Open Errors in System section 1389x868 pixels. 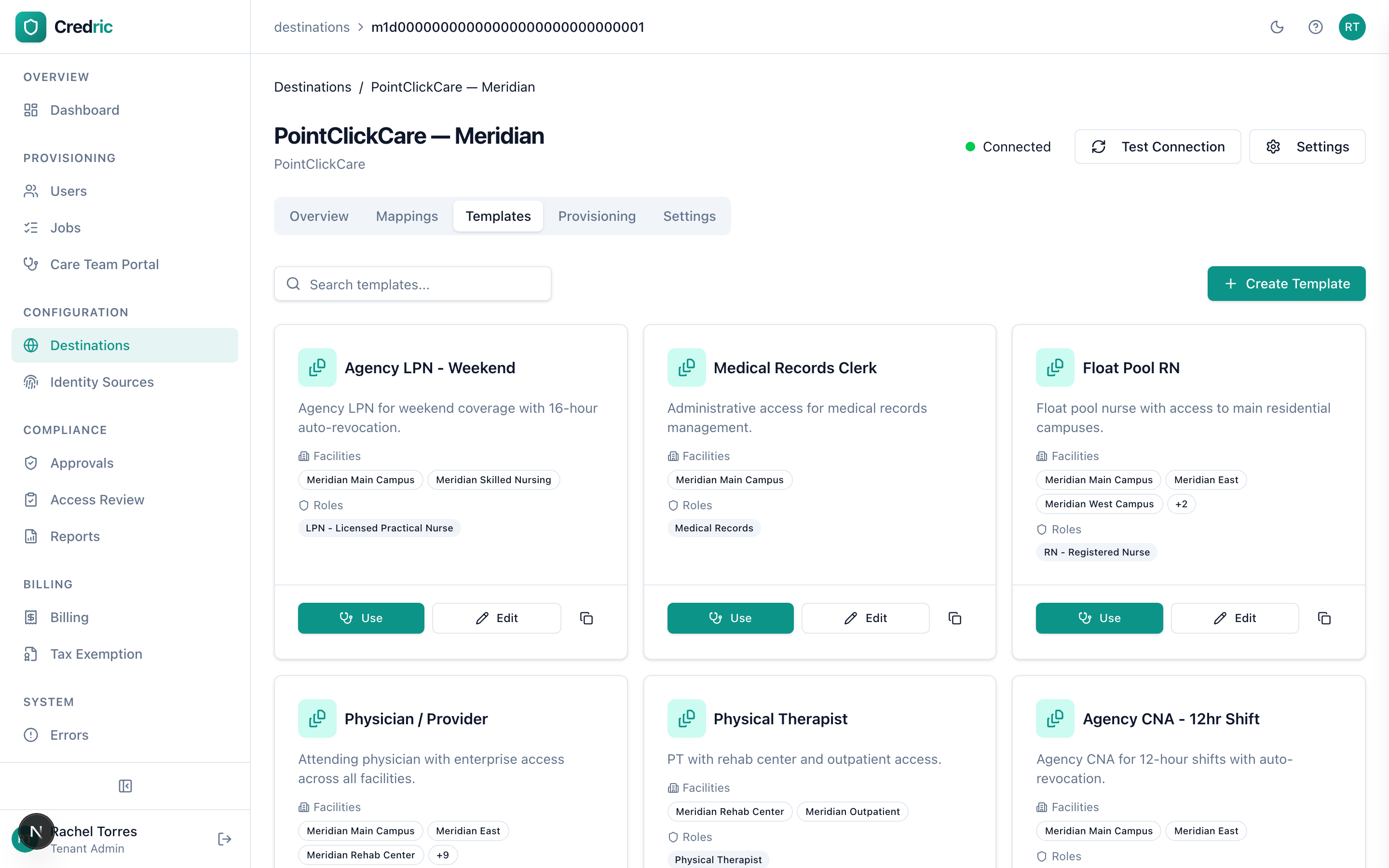124,735
